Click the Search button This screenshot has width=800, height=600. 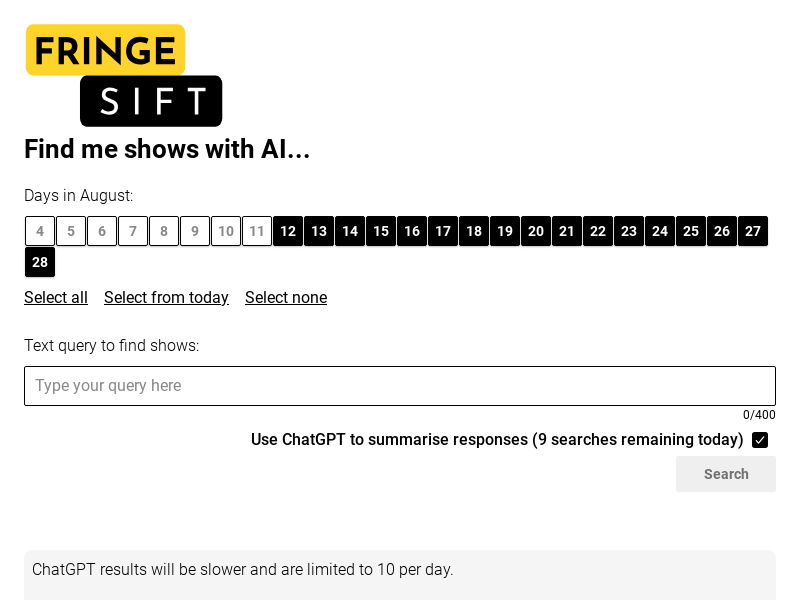coord(726,474)
